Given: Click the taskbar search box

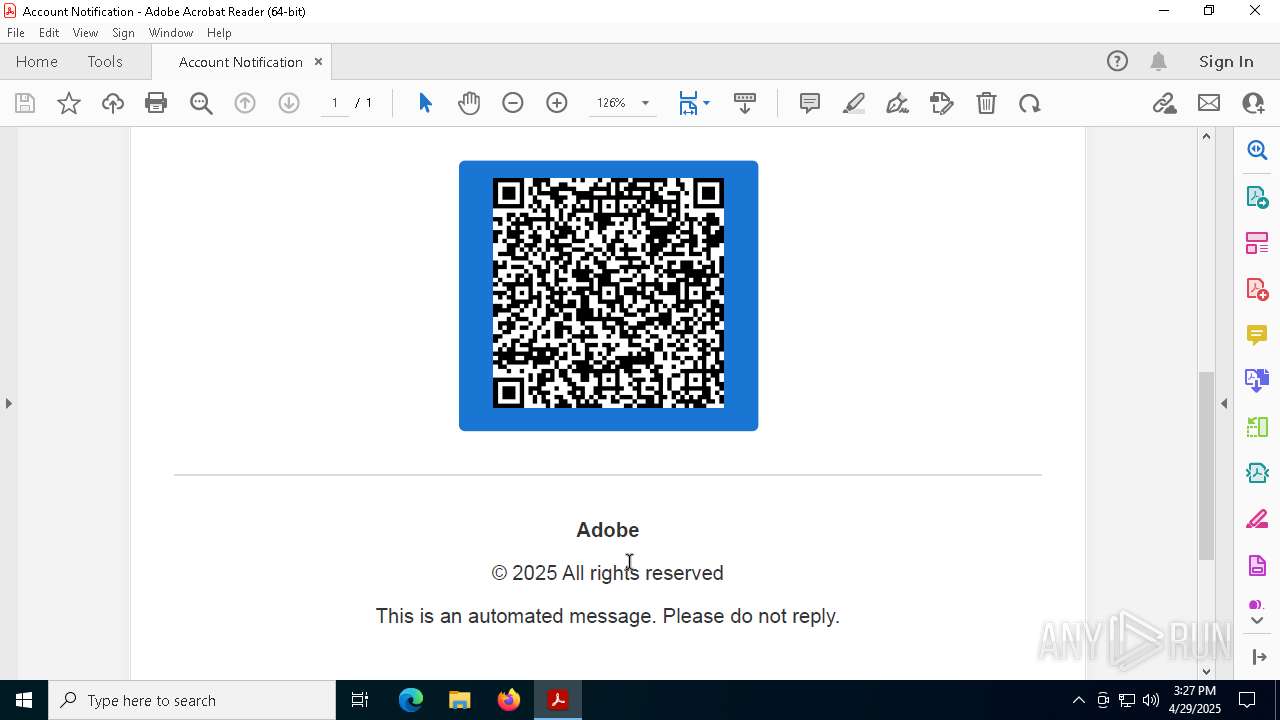Looking at the screenshot, I should pos(192,700).
